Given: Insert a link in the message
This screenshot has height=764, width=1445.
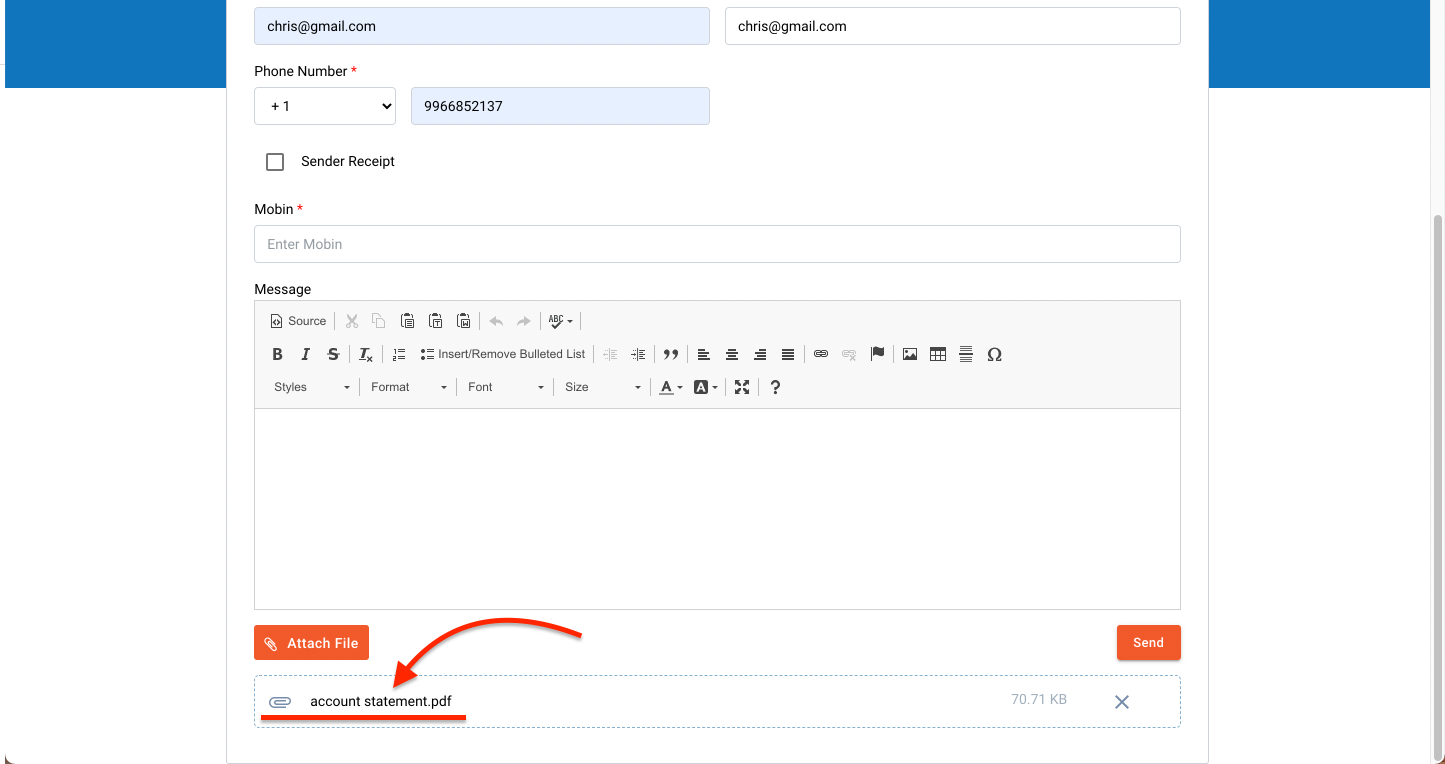Looking at the screenshot, I should pos(821,354).
